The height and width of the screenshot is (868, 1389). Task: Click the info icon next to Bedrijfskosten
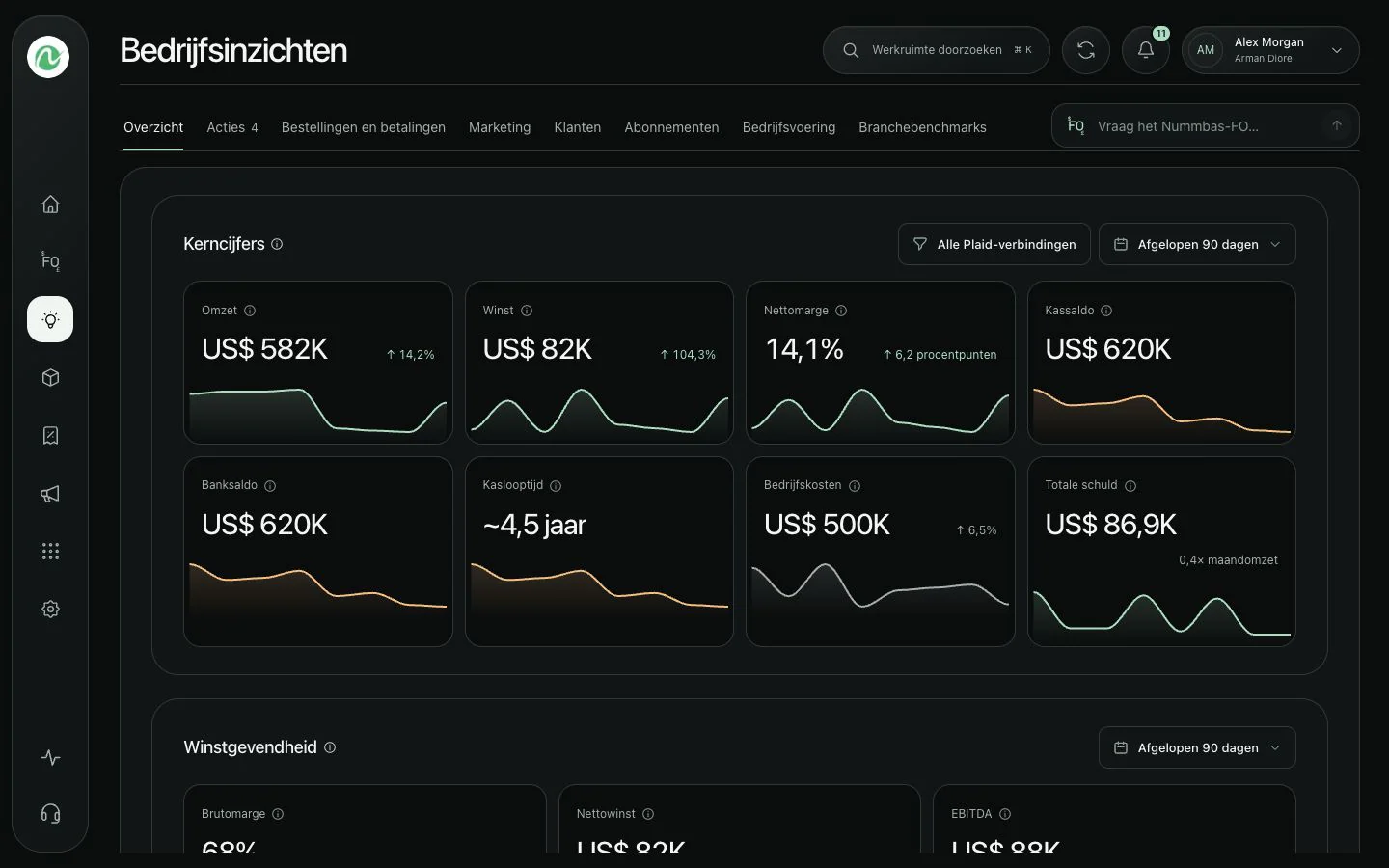(x=855, y=486)
